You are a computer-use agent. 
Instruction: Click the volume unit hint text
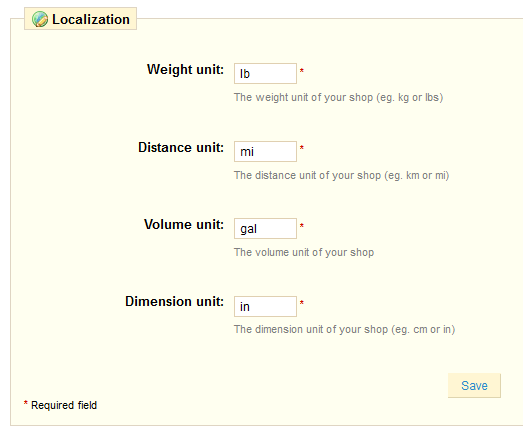click(x=304, y=253)
